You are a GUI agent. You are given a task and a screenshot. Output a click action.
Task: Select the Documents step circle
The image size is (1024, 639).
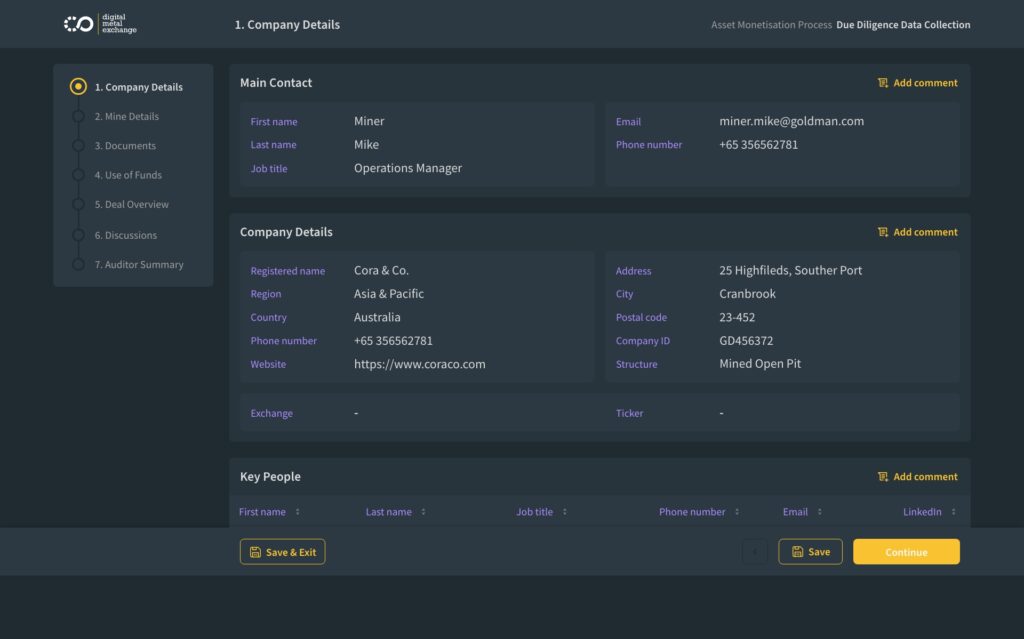coord(78,146)
